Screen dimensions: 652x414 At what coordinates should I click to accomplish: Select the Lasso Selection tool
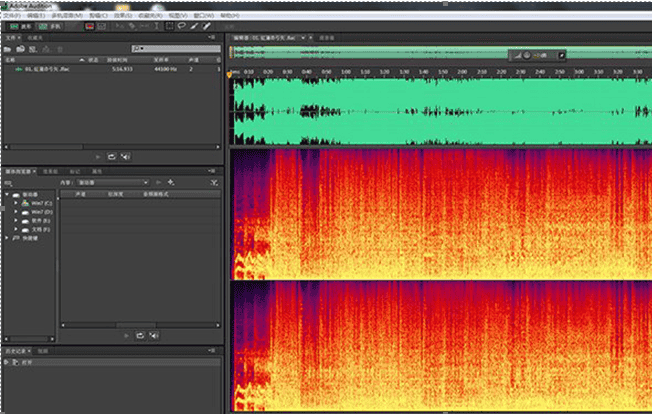click(x=180, y=26)
